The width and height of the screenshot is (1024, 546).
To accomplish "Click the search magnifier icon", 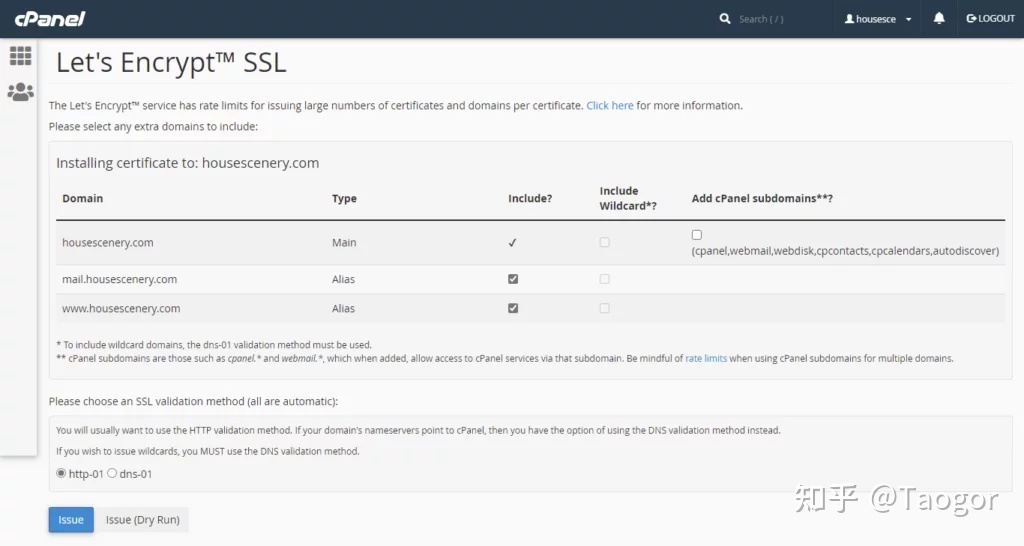I will 725,19.
